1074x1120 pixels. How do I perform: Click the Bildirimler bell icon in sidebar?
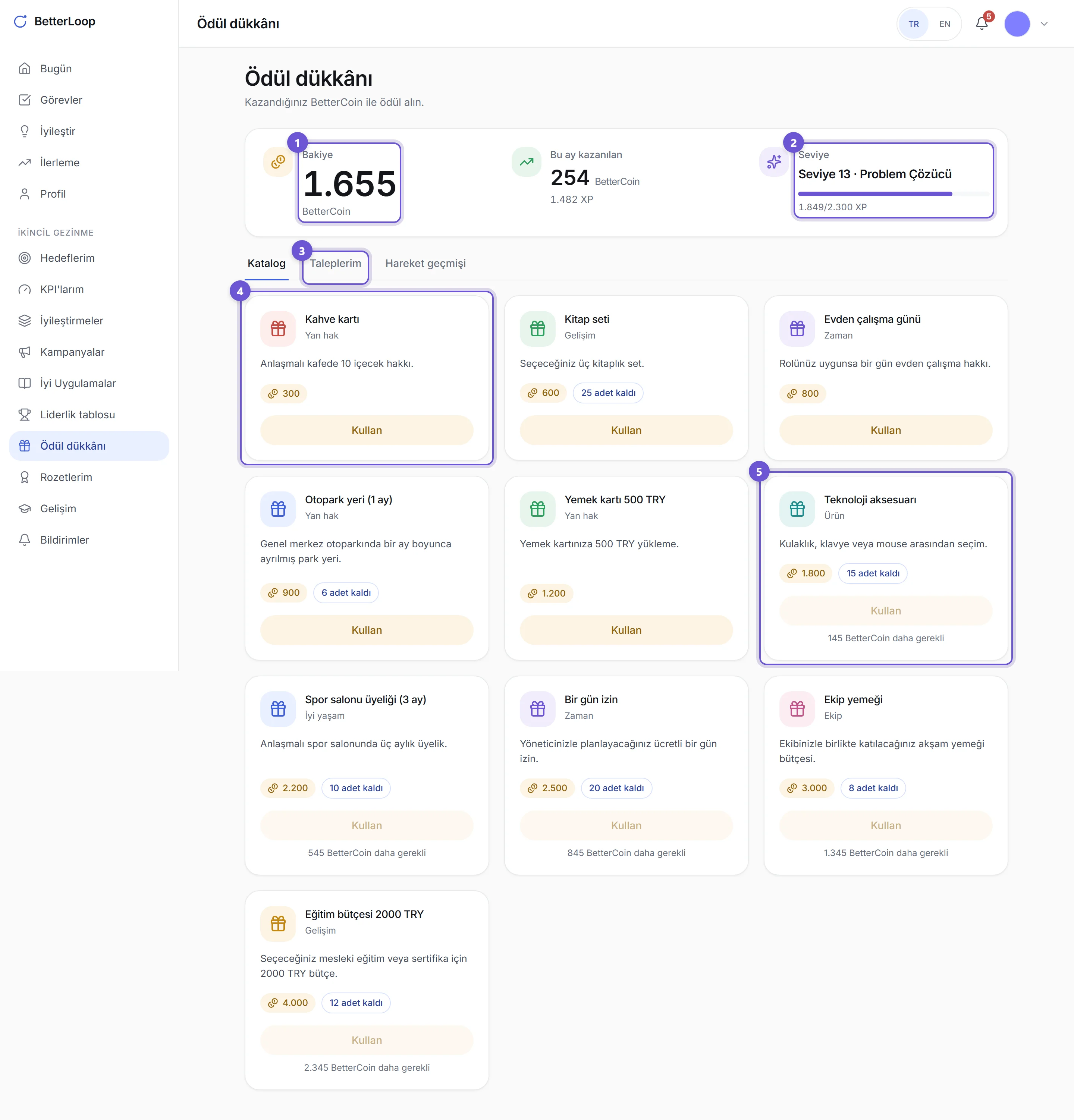coord(25,540)
